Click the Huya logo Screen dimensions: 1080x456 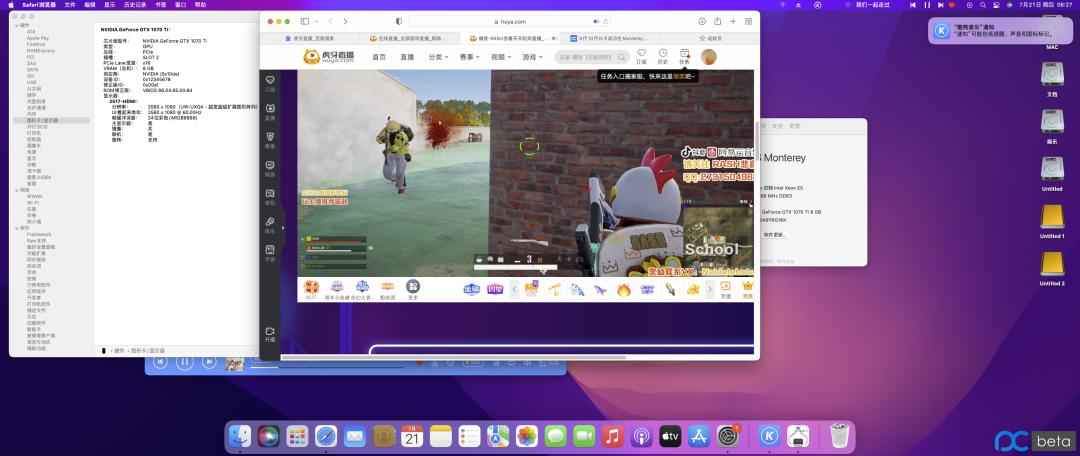coord(329,56)
